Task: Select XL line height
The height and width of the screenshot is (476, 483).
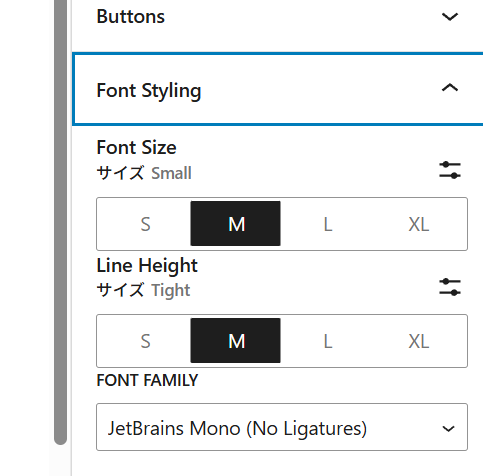Action: click(419, 341)
